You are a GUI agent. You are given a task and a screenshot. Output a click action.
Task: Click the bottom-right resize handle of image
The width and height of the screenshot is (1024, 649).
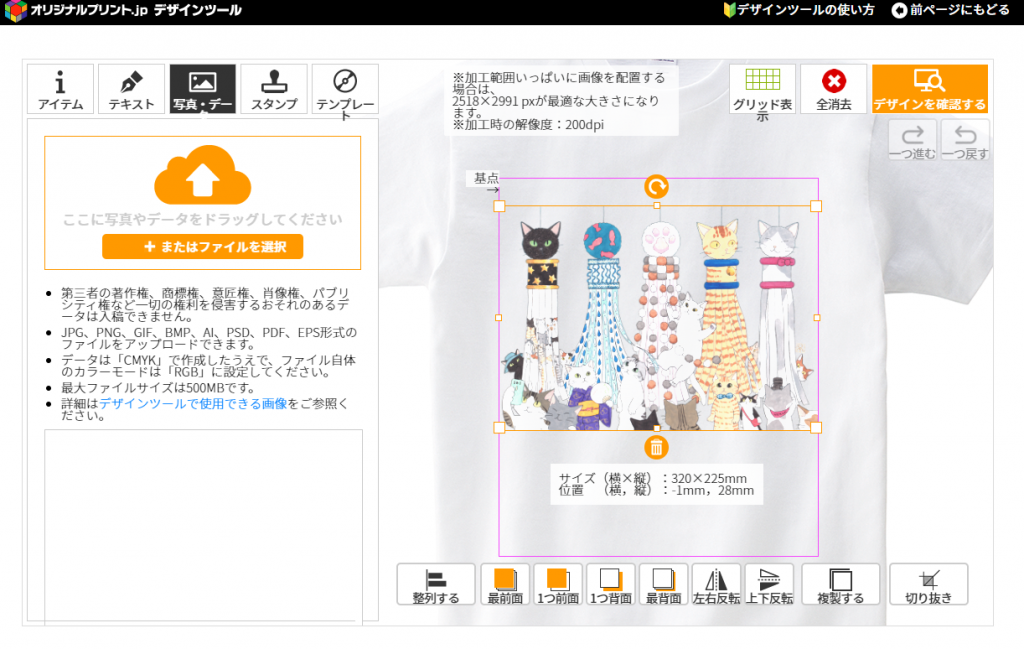(x=816, y=428)
